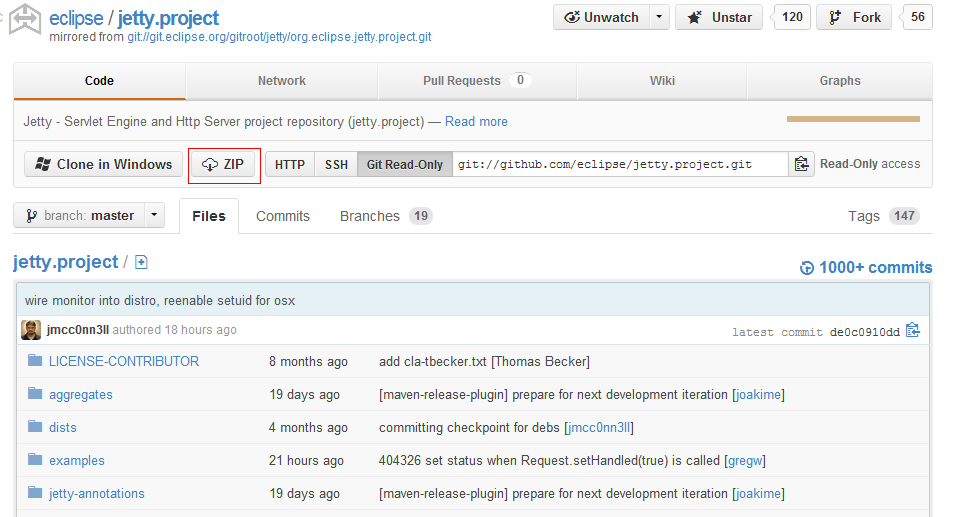
Task: Open latest commit de0c0910dd
Action: pos(864,332)
